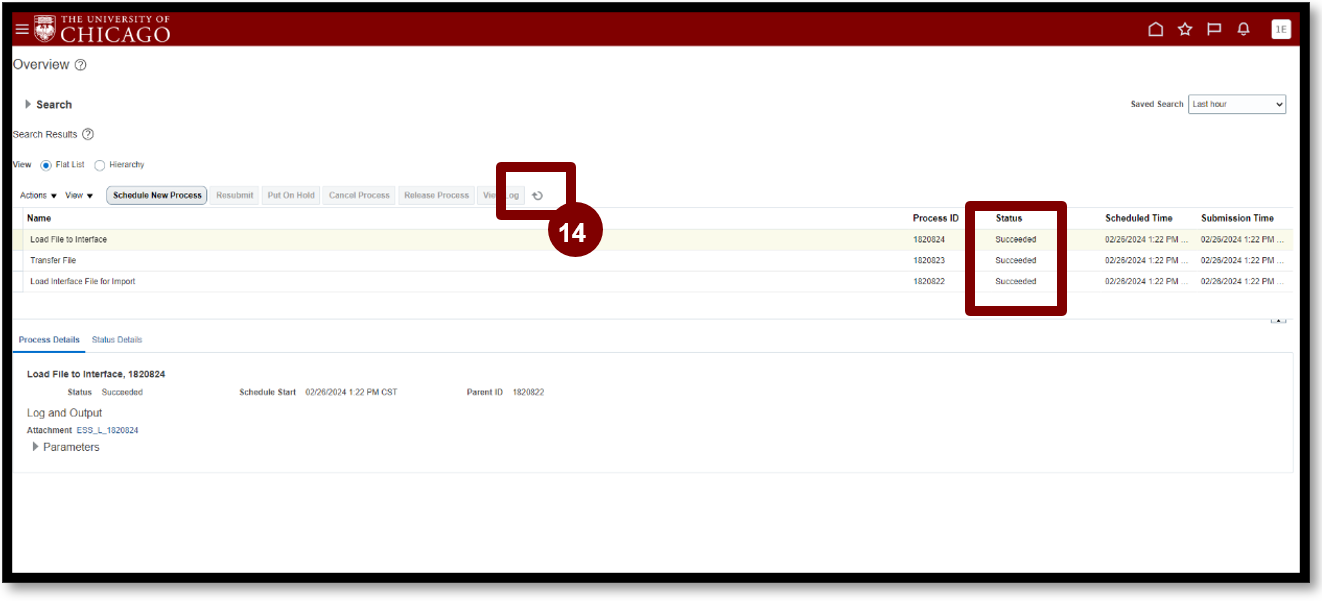Switch to the Status Details tab
1322x601 pixels.
(117, 340)
